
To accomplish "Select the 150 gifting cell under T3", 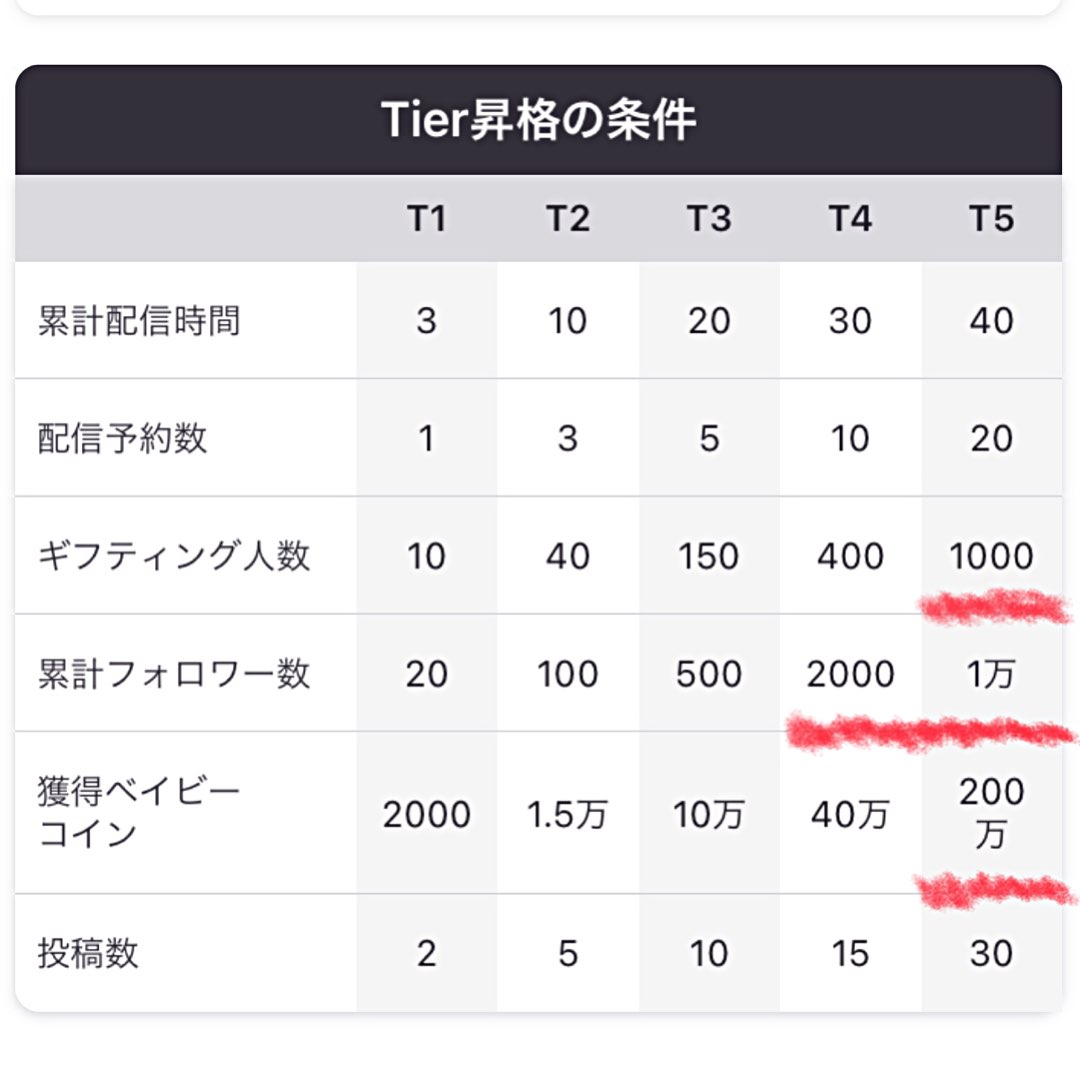I will (x=709, y=556).
